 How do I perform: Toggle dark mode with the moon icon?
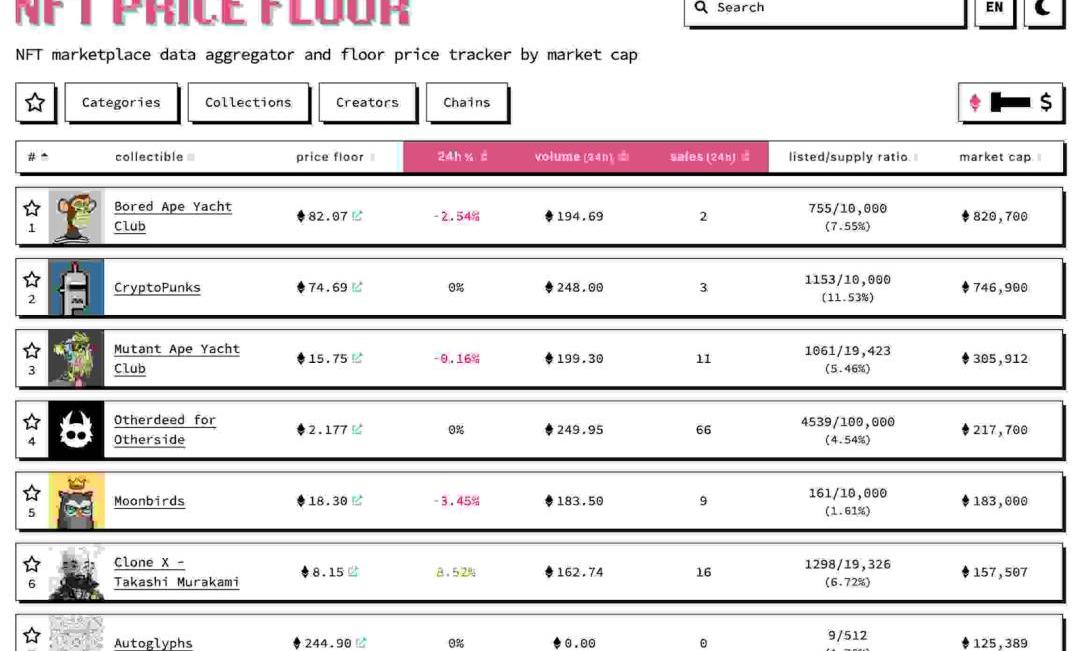pos(1043,8)
